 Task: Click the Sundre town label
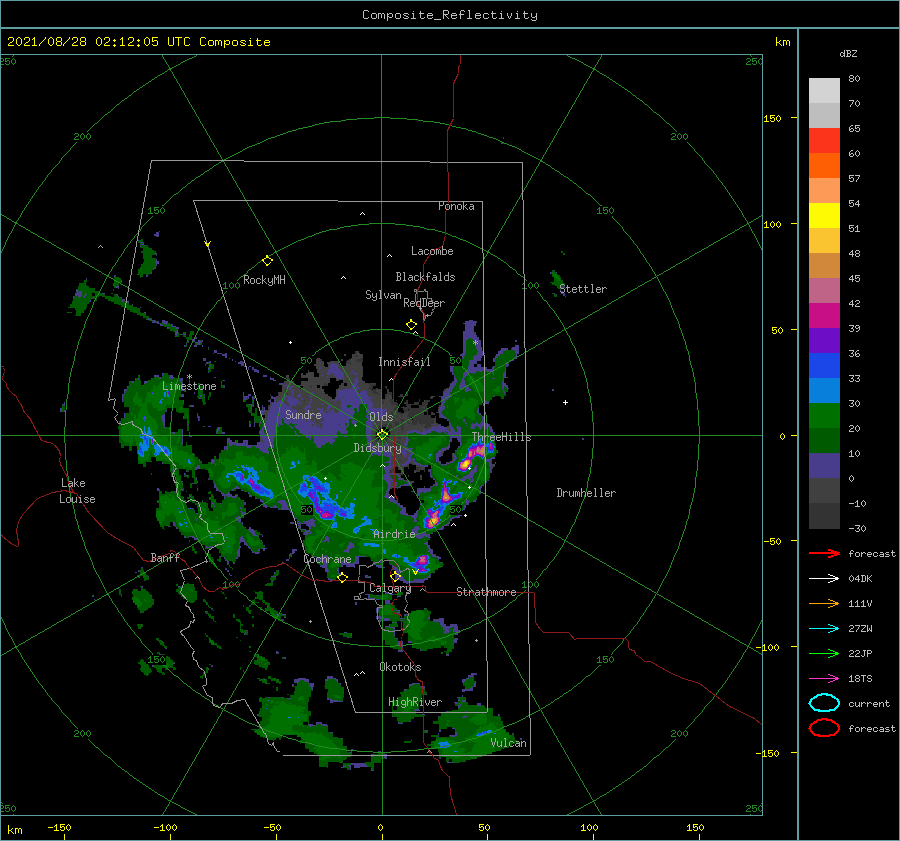point(303,415)
